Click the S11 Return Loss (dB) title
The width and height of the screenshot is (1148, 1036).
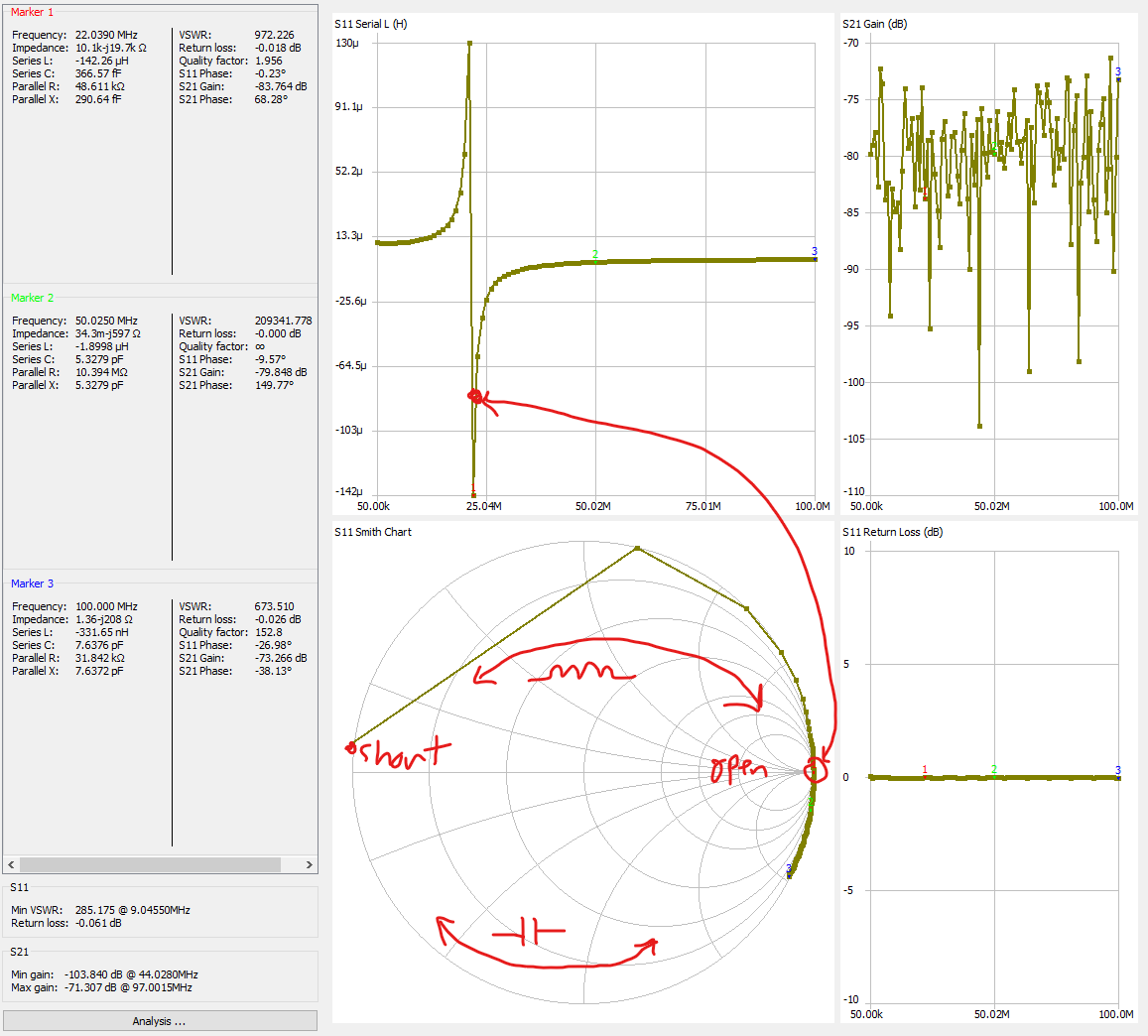pyautogui.click(x=893, y=532)
